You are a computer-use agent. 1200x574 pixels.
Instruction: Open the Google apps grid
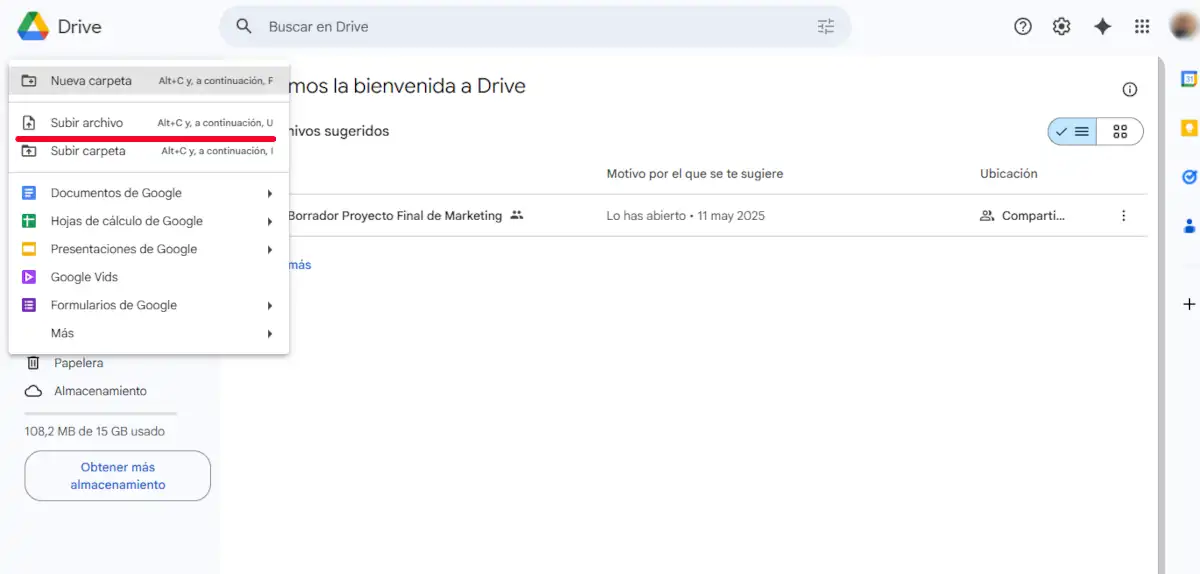coord(1142,27)
